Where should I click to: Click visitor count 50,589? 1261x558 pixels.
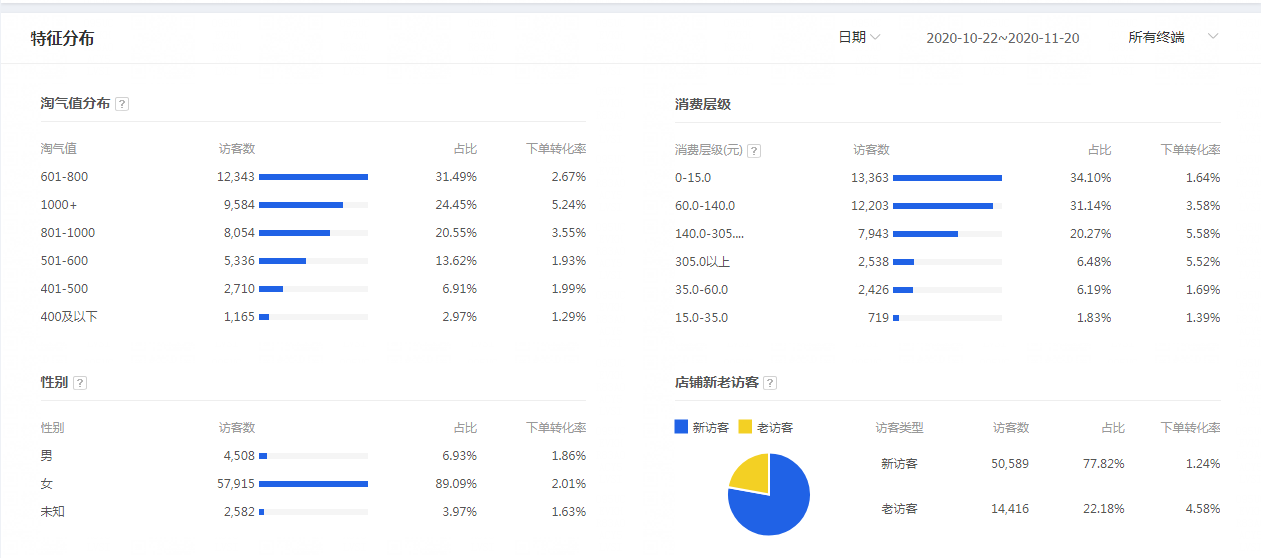tap(1009, 464)
